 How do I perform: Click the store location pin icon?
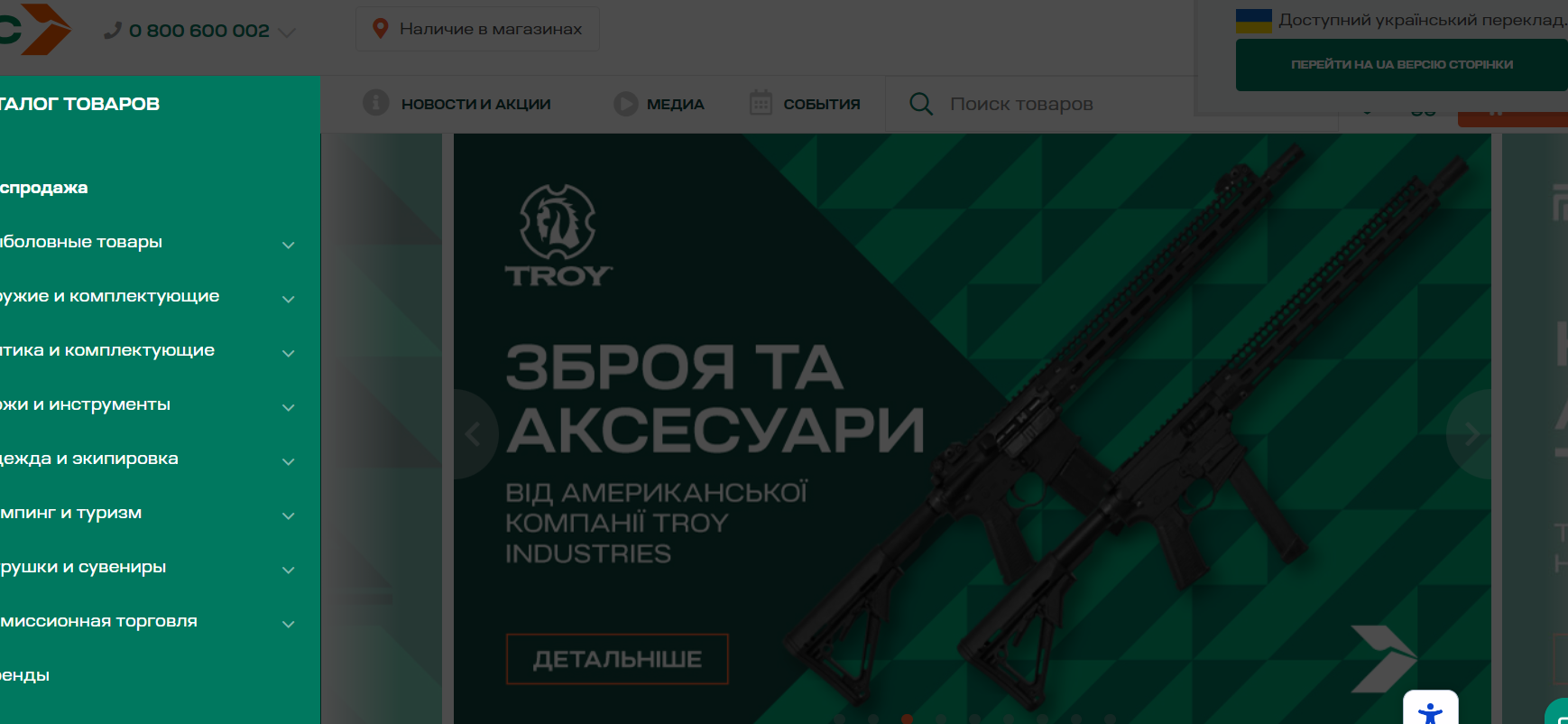381,29
